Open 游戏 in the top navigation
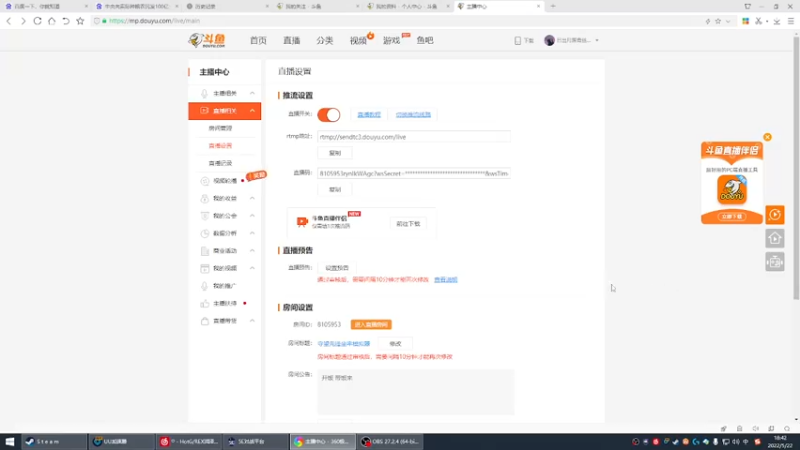This screenshot has width=800, height=450. 391,40
